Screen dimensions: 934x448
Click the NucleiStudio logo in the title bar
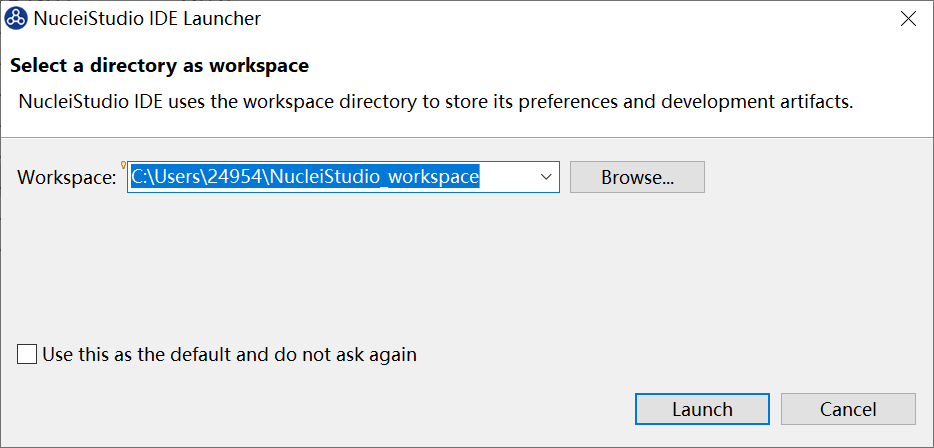coord(16,18)
